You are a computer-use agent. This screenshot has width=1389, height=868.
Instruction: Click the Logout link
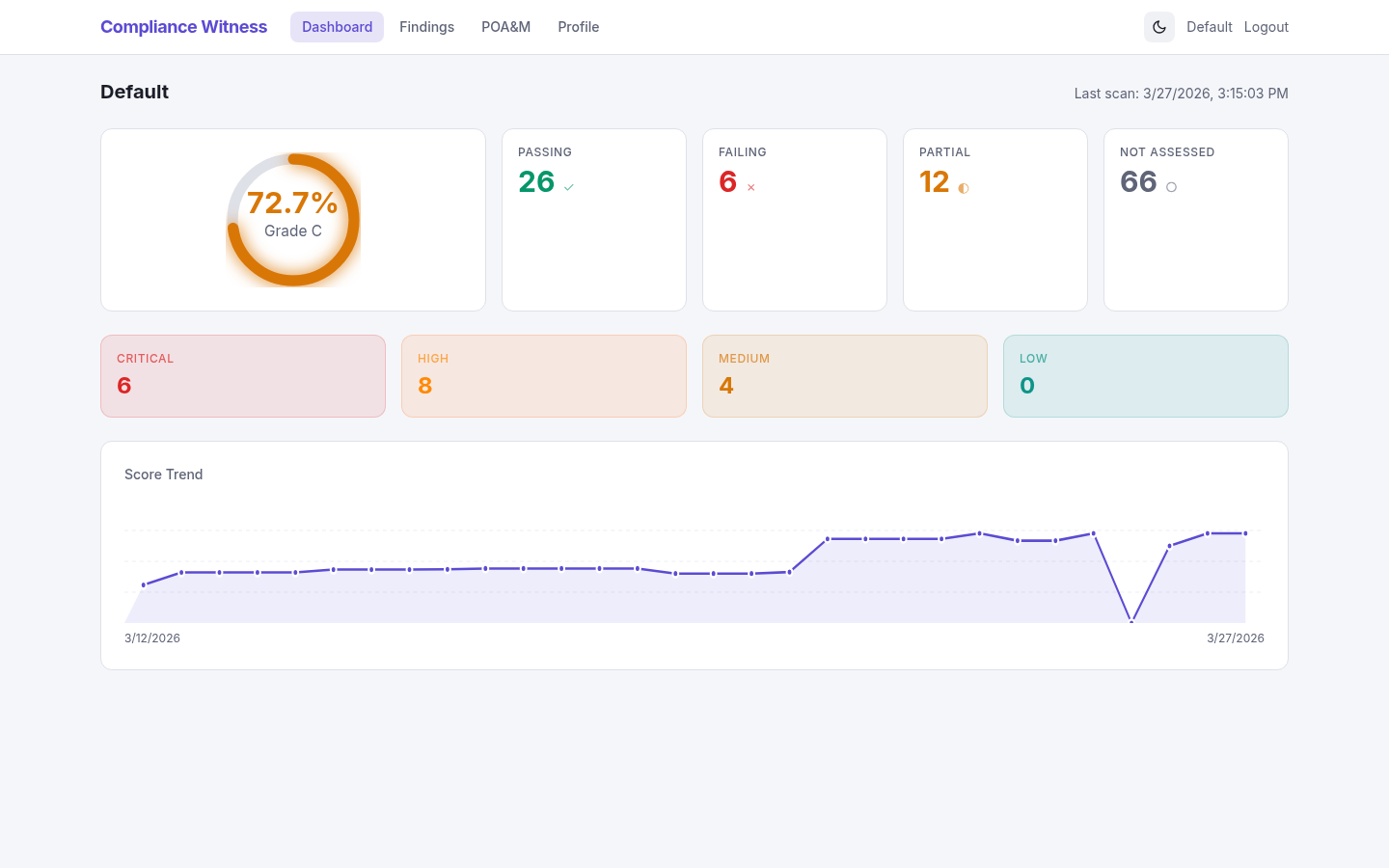pyautogui.click(x=1266, y=27)
